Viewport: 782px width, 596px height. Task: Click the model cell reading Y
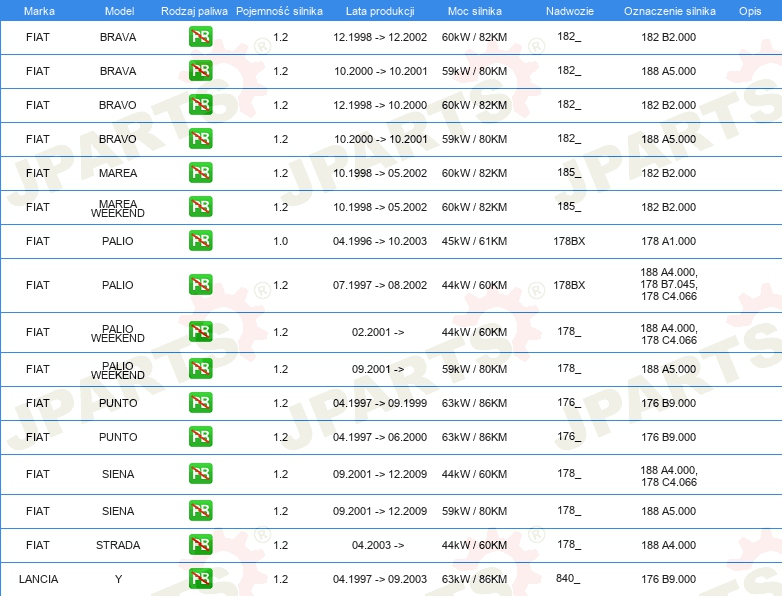click(118, 579)
